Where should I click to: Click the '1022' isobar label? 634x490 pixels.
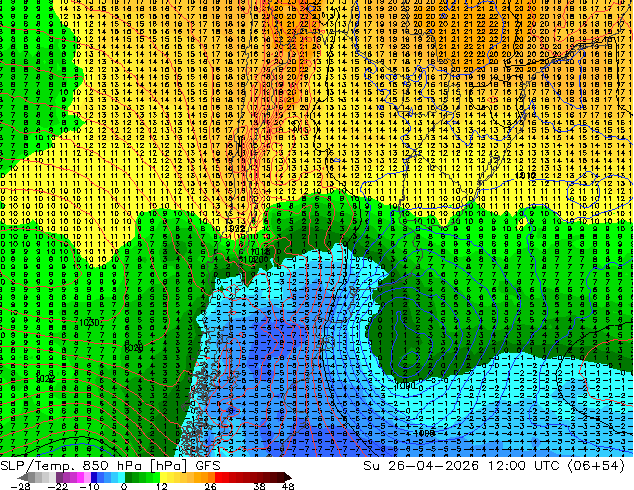tap(45, 379)
